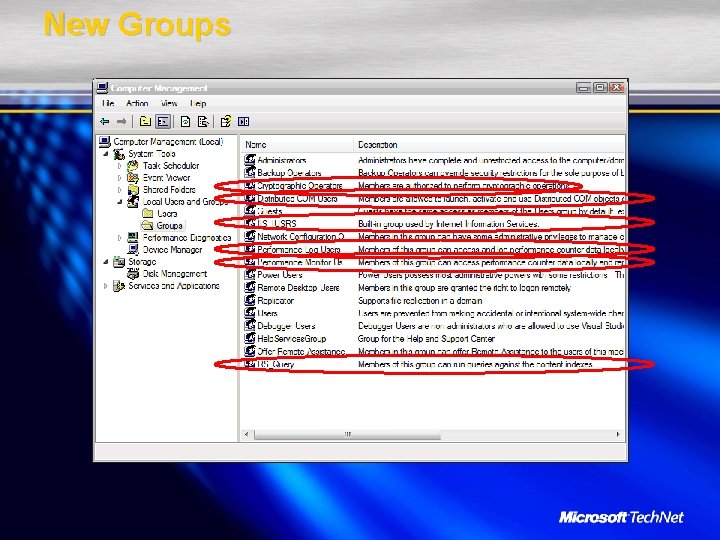Click the Guests group icon
720x540 pixels.
249,211
